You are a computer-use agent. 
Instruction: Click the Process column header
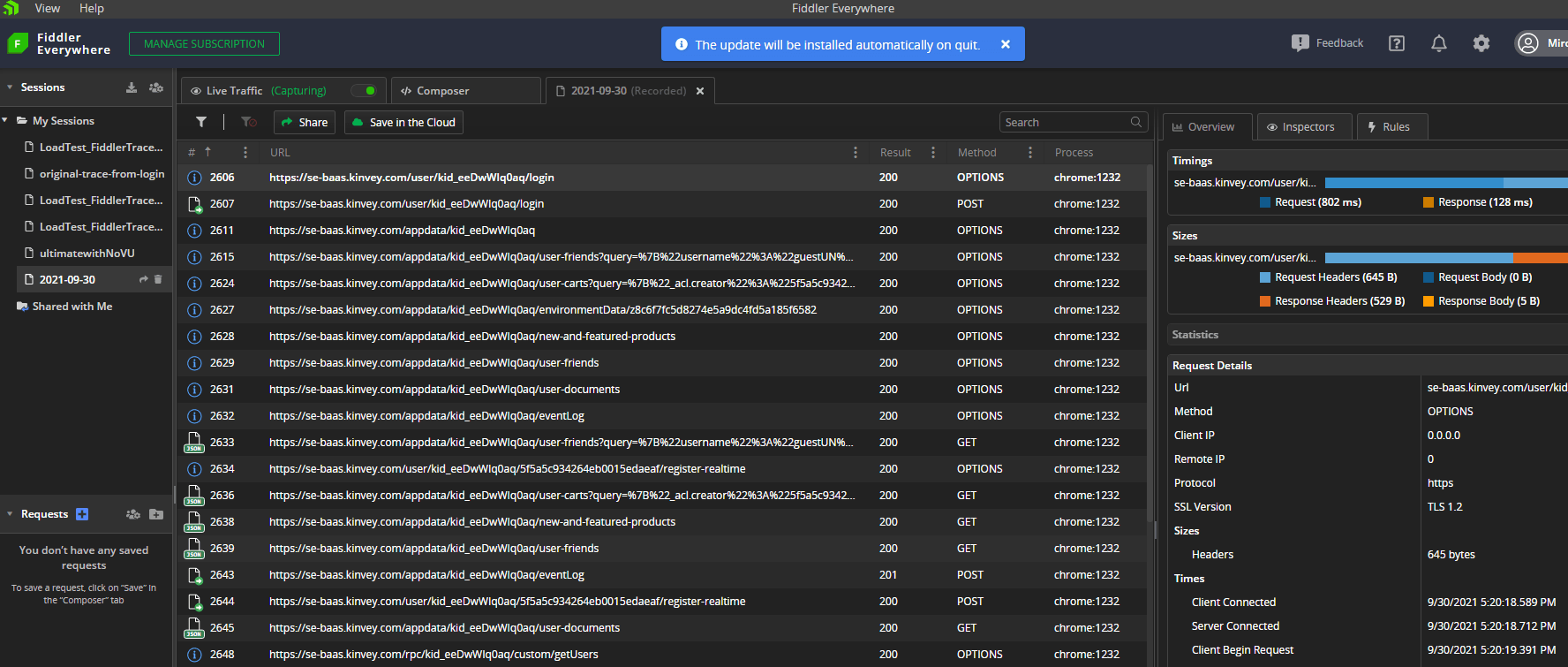click(1074, 152)
